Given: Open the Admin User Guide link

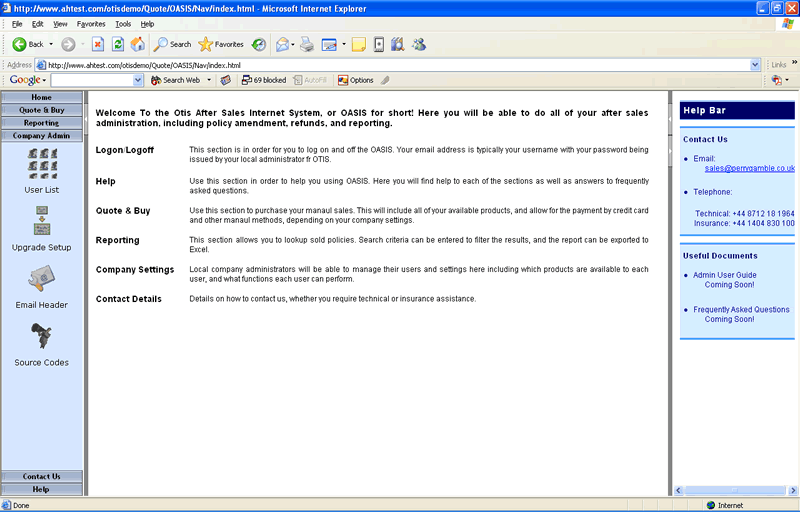Looking at the screenshot, I should click(x=724, y=275).
